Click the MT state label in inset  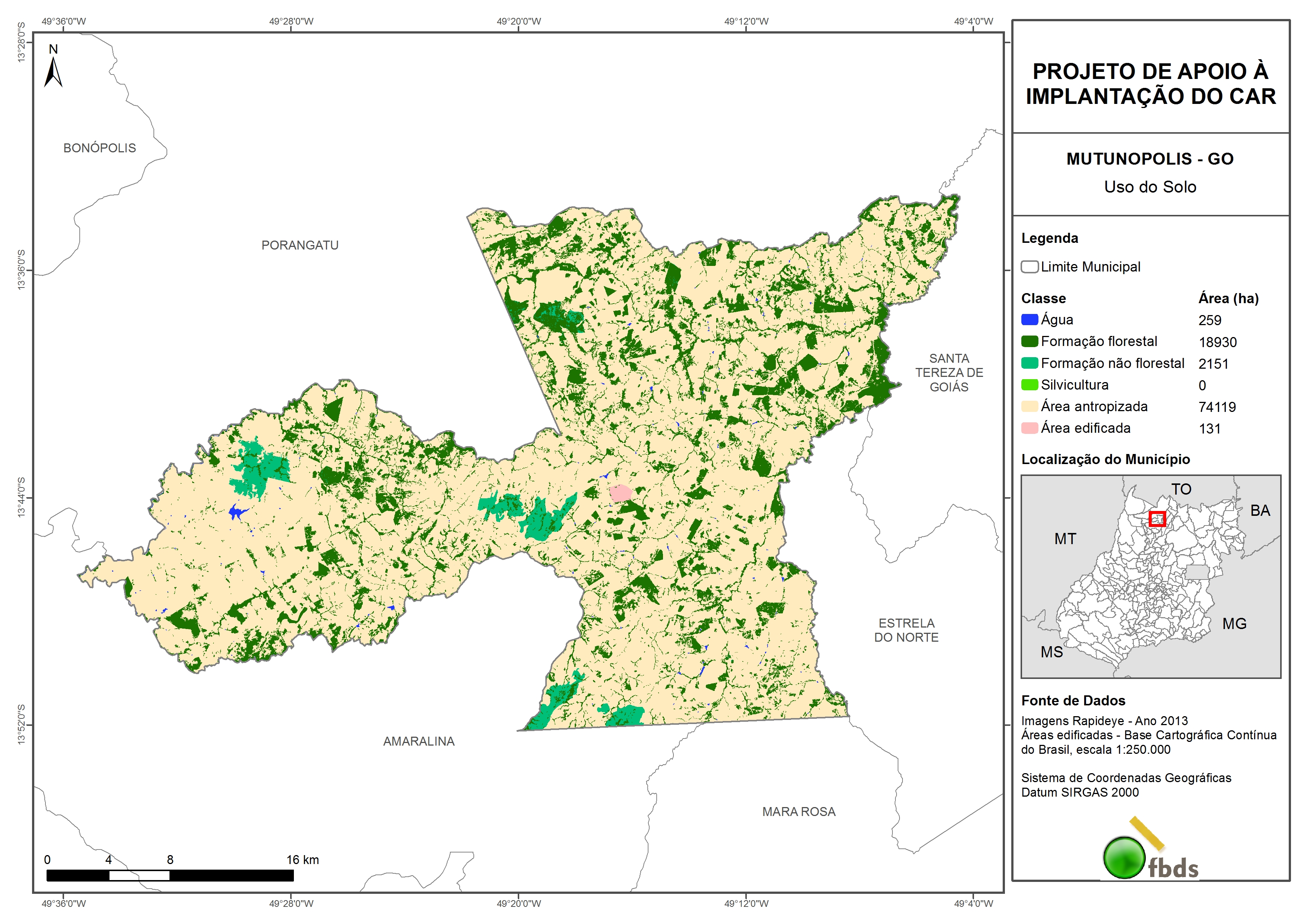click(x=1065, y=539)
